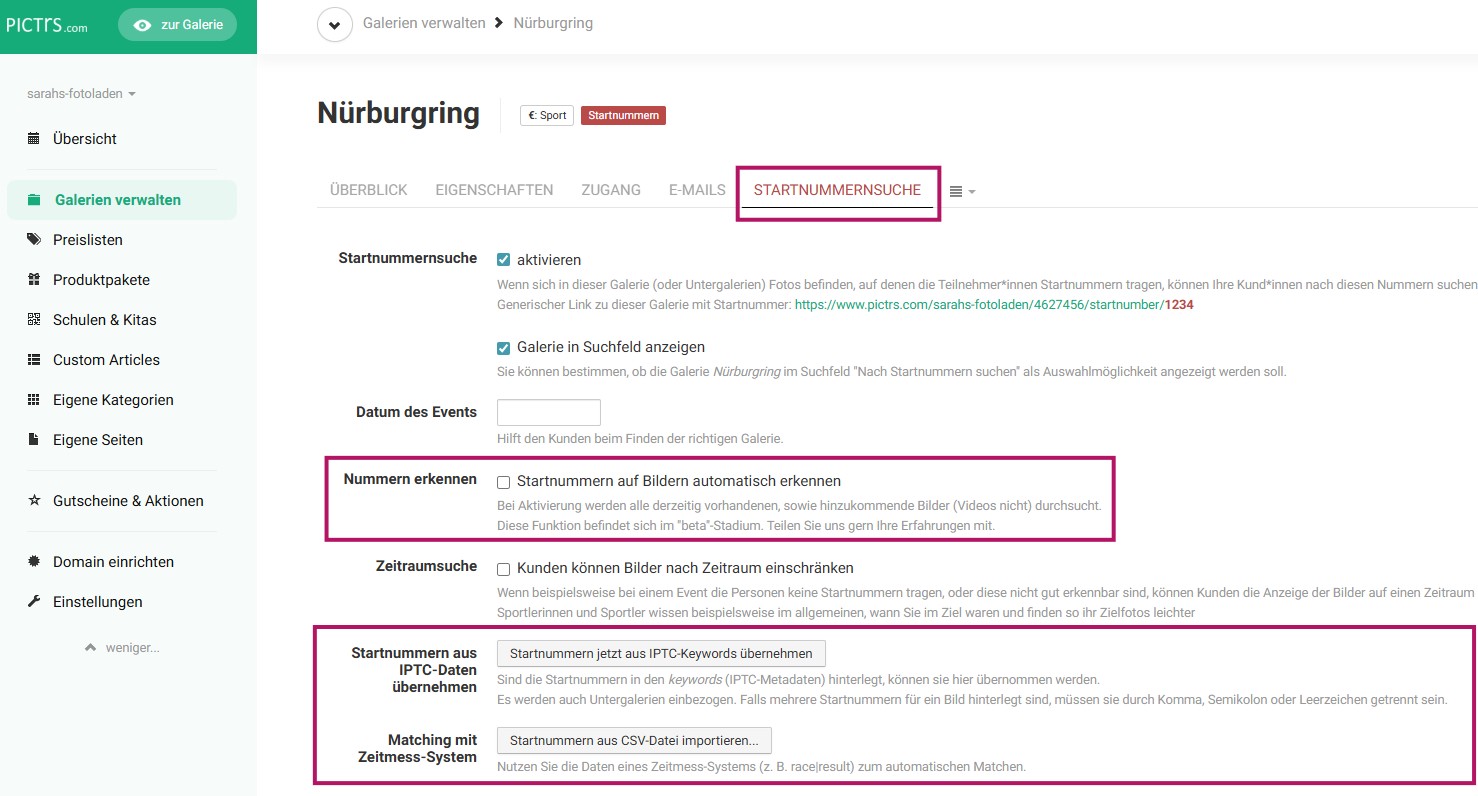Enable Startnummern auf Bildern automatisch erkennen
1478x796 pixels.
pyautogui.click(x=504, y=482)
